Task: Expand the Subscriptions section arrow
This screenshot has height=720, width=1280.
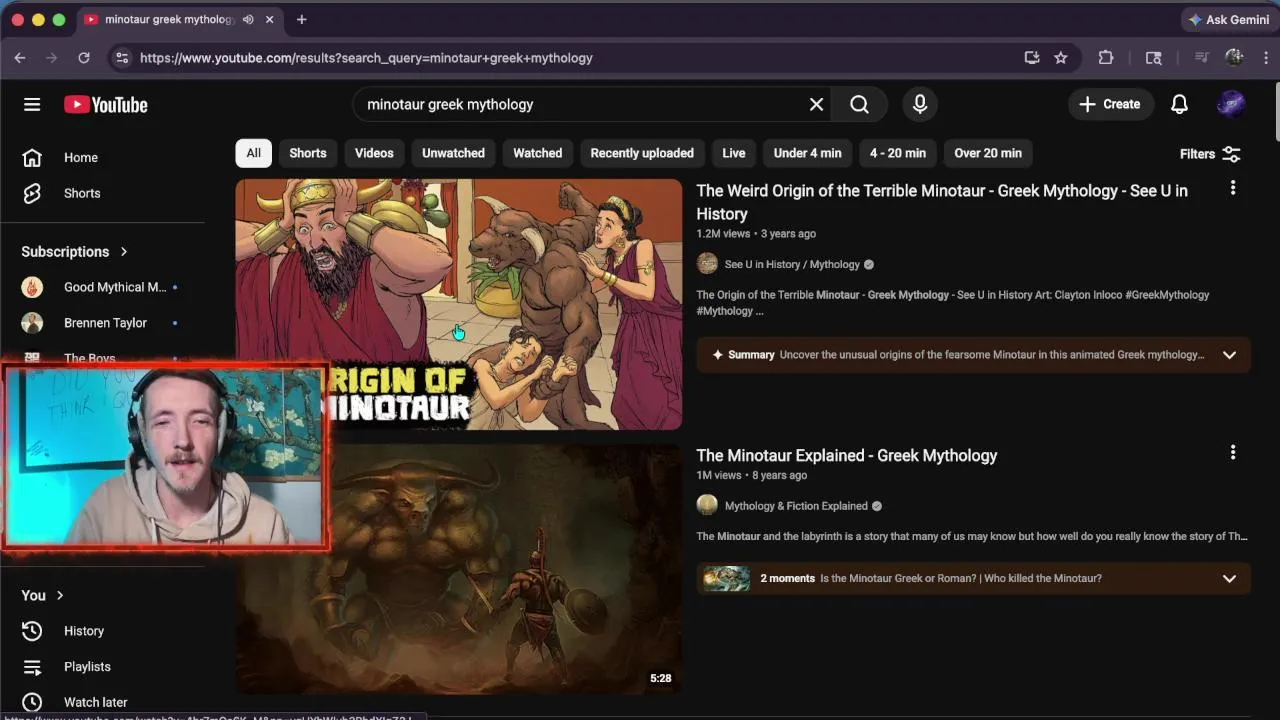Action: click(x=124, y=251)
